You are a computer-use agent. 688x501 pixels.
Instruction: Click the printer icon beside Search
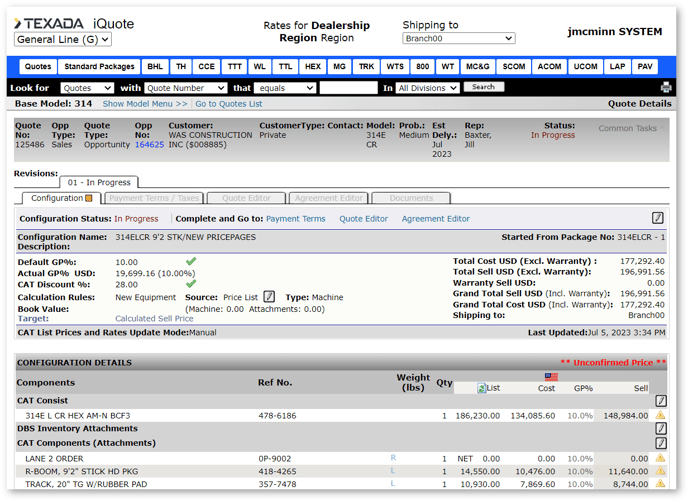666,88
